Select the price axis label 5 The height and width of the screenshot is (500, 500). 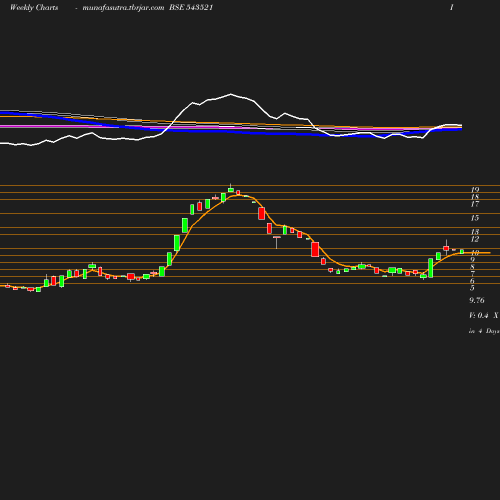click(x=472, y=288)
